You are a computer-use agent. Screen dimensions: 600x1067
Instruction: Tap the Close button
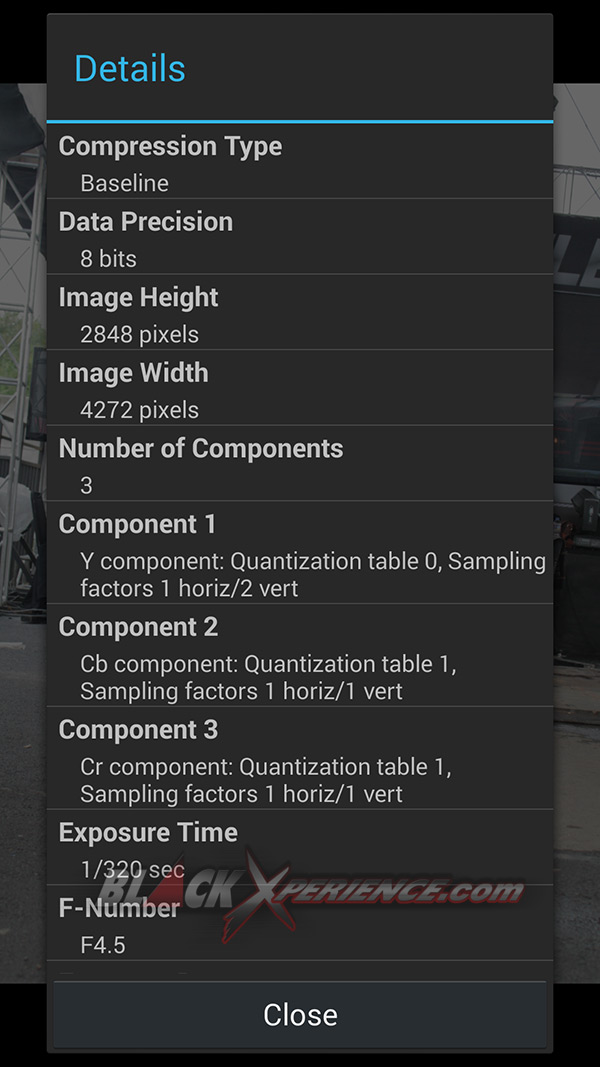[300, 1014]
